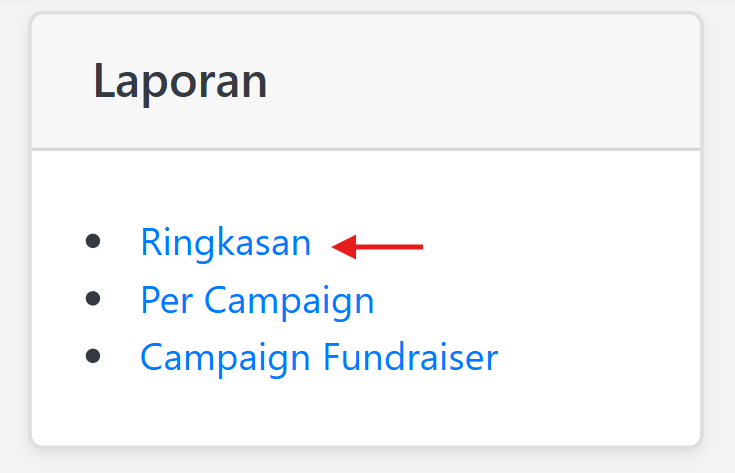Click the bullet beside Campaign Fundraiser
735x473 pixels.
93,355
